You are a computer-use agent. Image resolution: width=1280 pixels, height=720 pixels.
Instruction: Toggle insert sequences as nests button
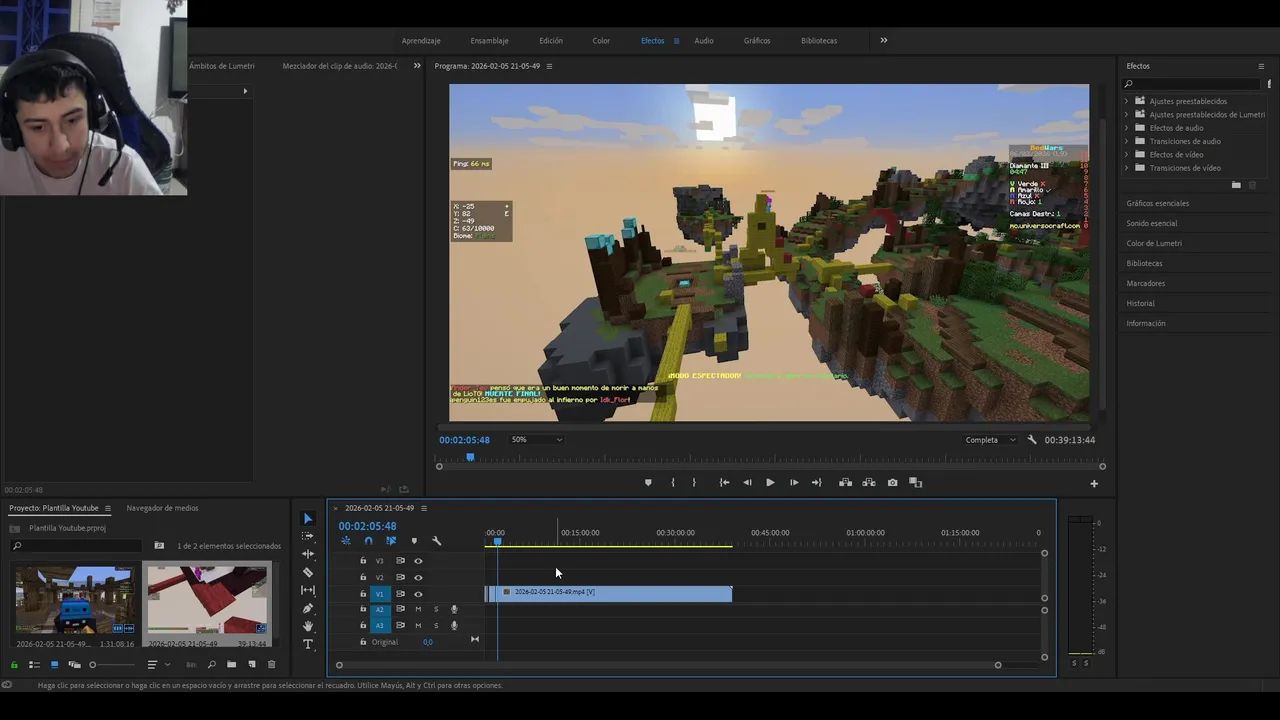[x=346, y=541]
